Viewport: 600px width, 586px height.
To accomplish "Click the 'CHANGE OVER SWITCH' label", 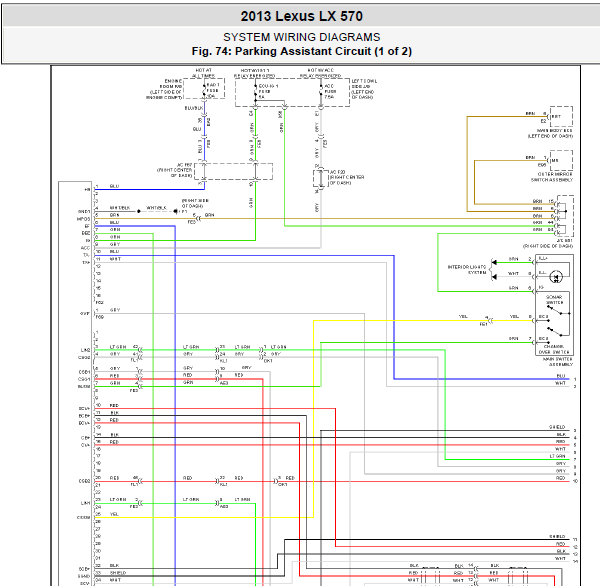I will 554,349.
